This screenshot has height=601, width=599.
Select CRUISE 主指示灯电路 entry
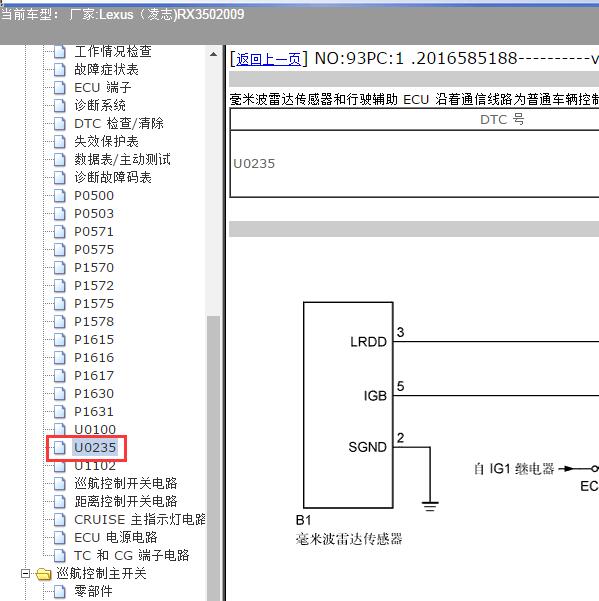[x=140, y=520]
